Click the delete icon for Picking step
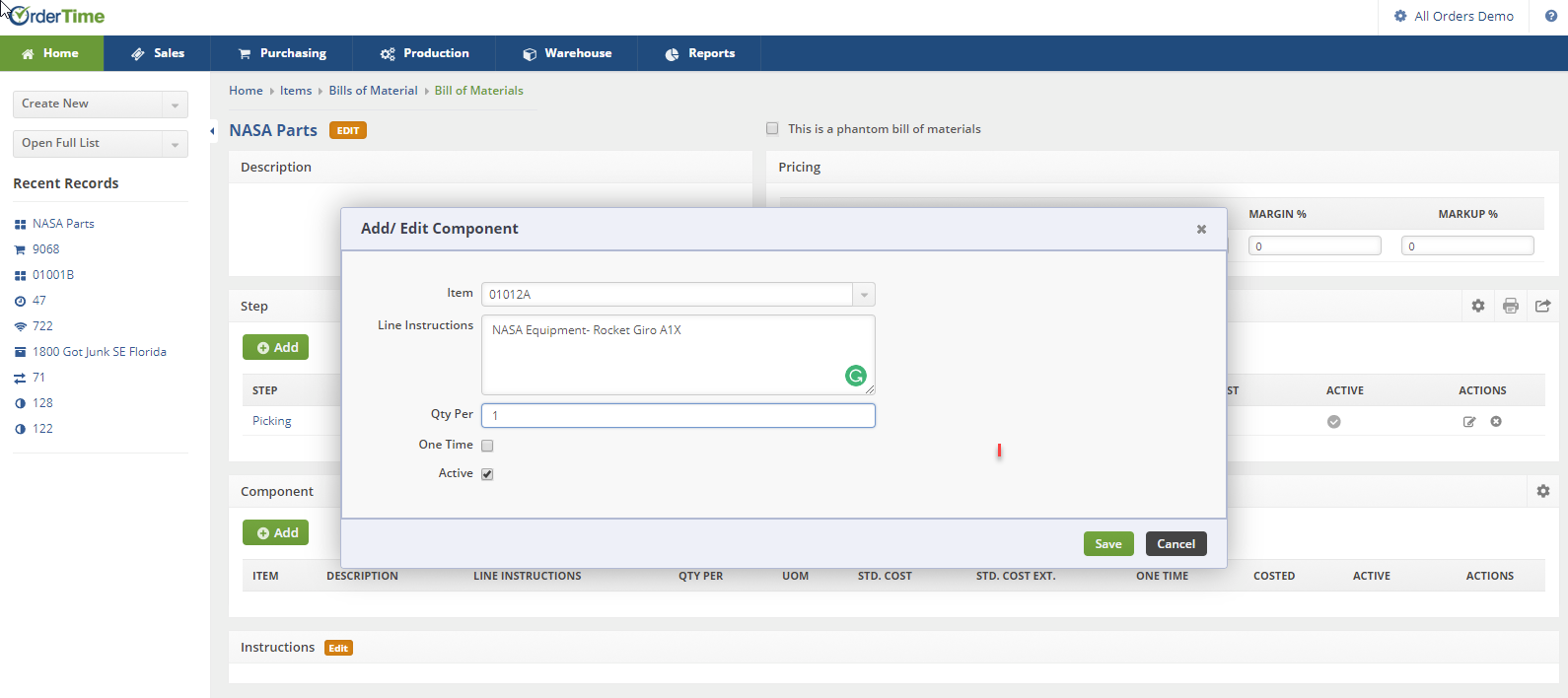 1496,422
